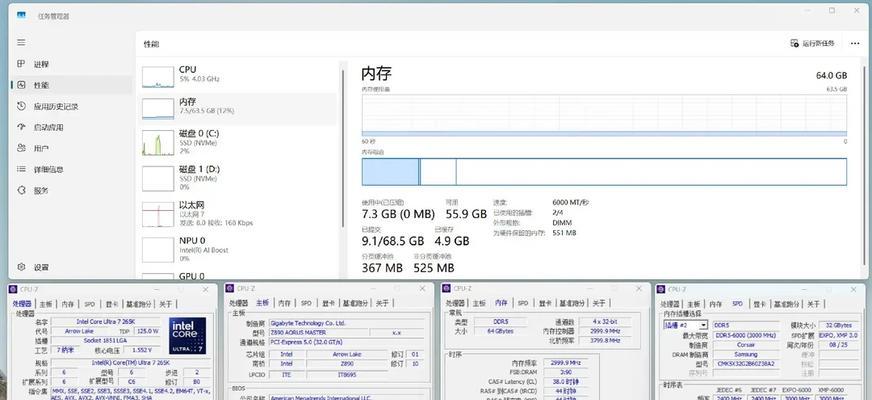The width and height of the screenshot is (872, 400).
Task: Click the "1.552 V" core voltage value
Action: [141, 350]
